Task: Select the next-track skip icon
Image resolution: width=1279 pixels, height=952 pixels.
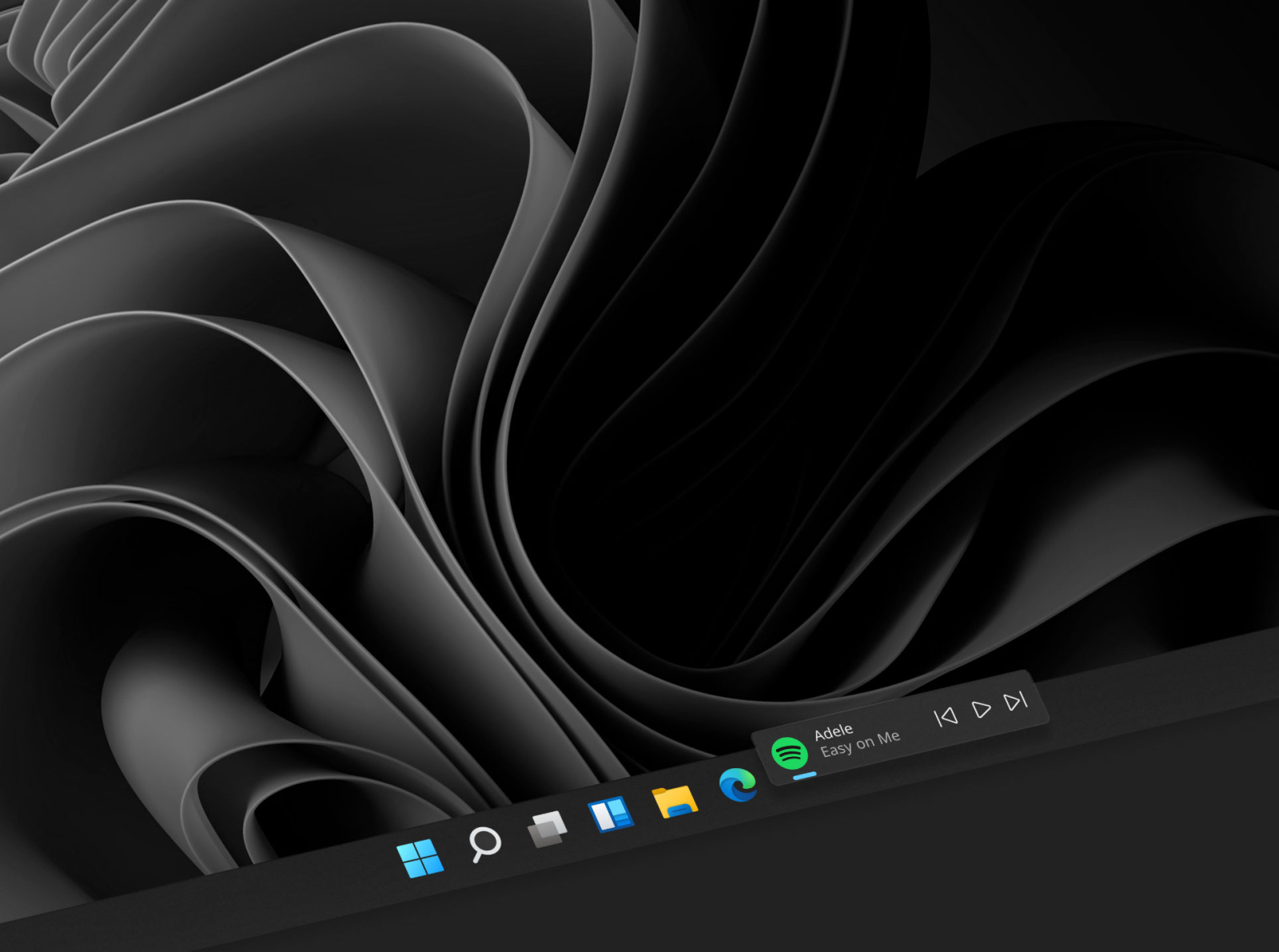Action: (x=1016, y=701)
